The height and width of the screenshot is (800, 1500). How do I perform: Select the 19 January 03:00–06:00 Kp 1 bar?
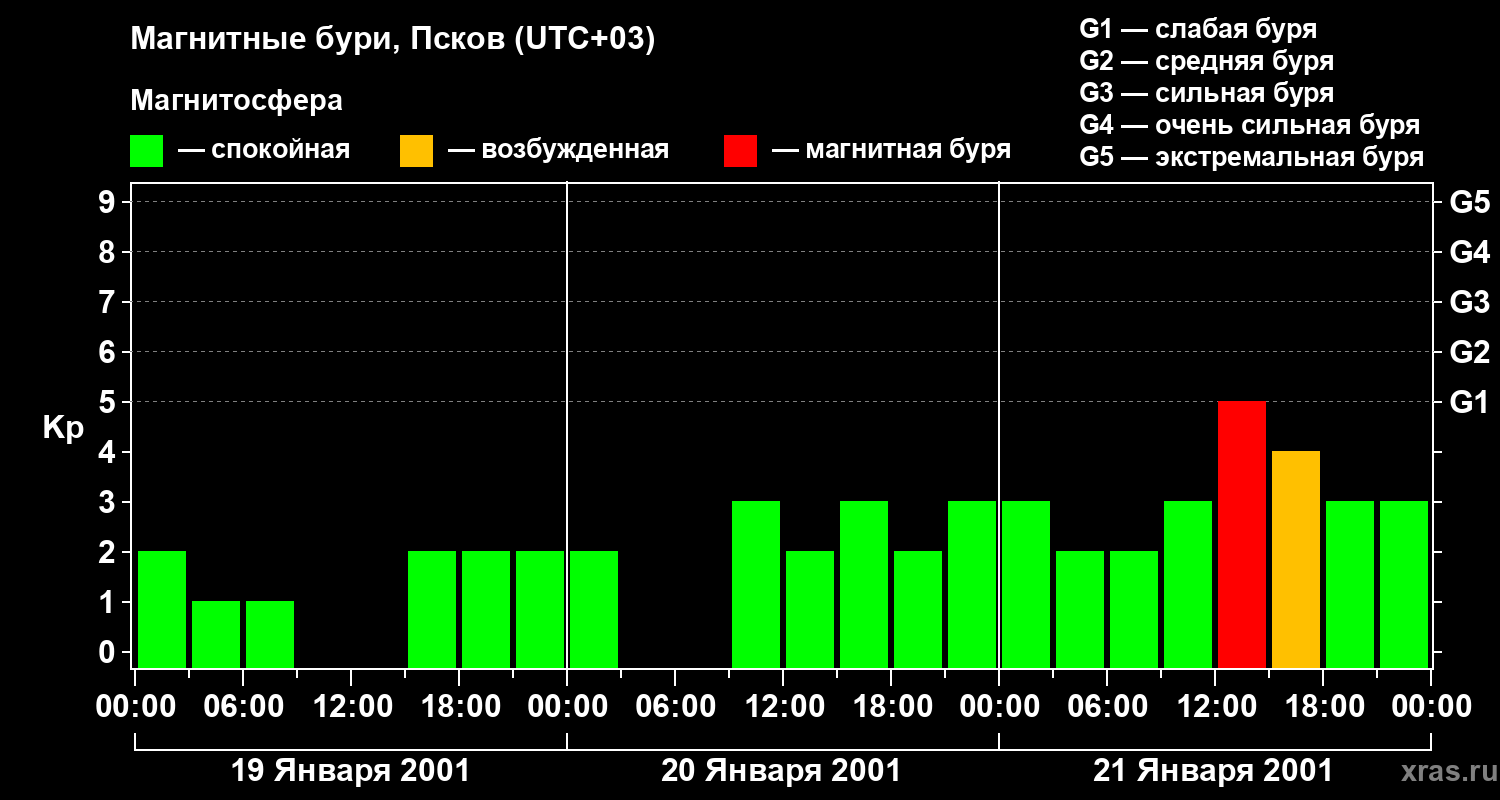(216, 635)
